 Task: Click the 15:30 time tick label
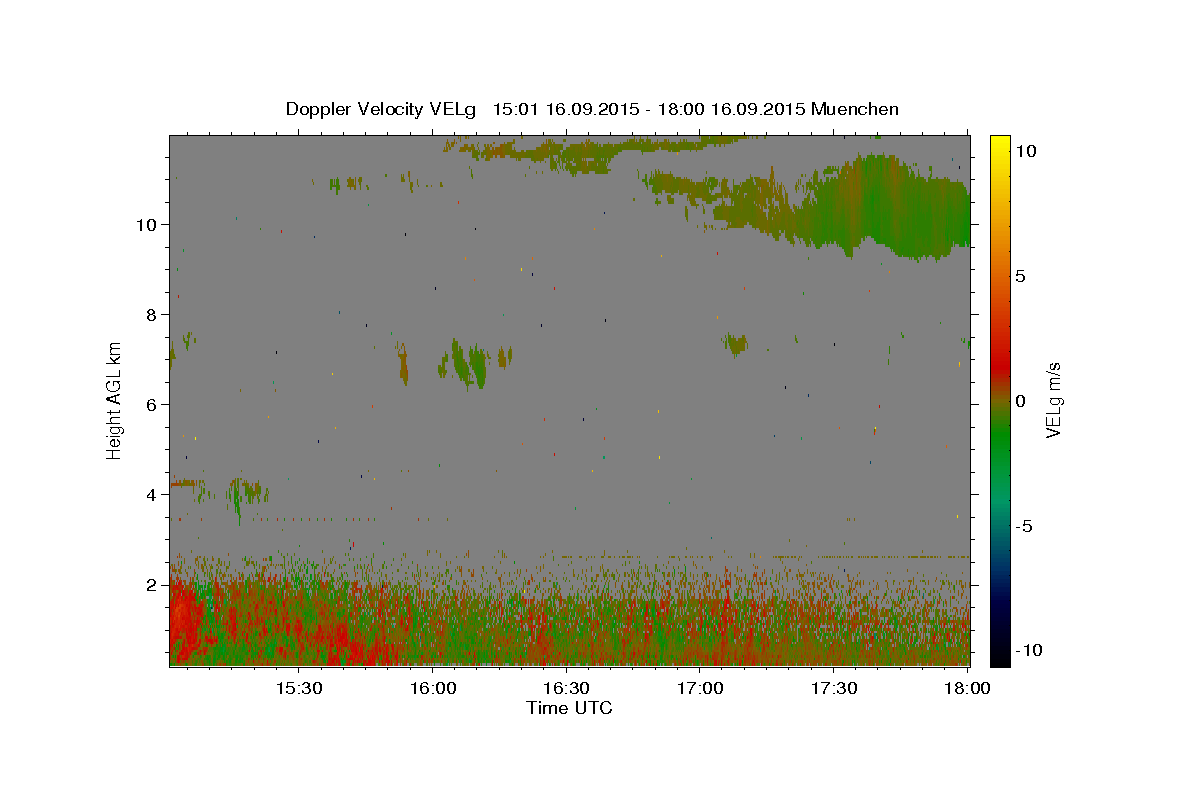(298, 689)
